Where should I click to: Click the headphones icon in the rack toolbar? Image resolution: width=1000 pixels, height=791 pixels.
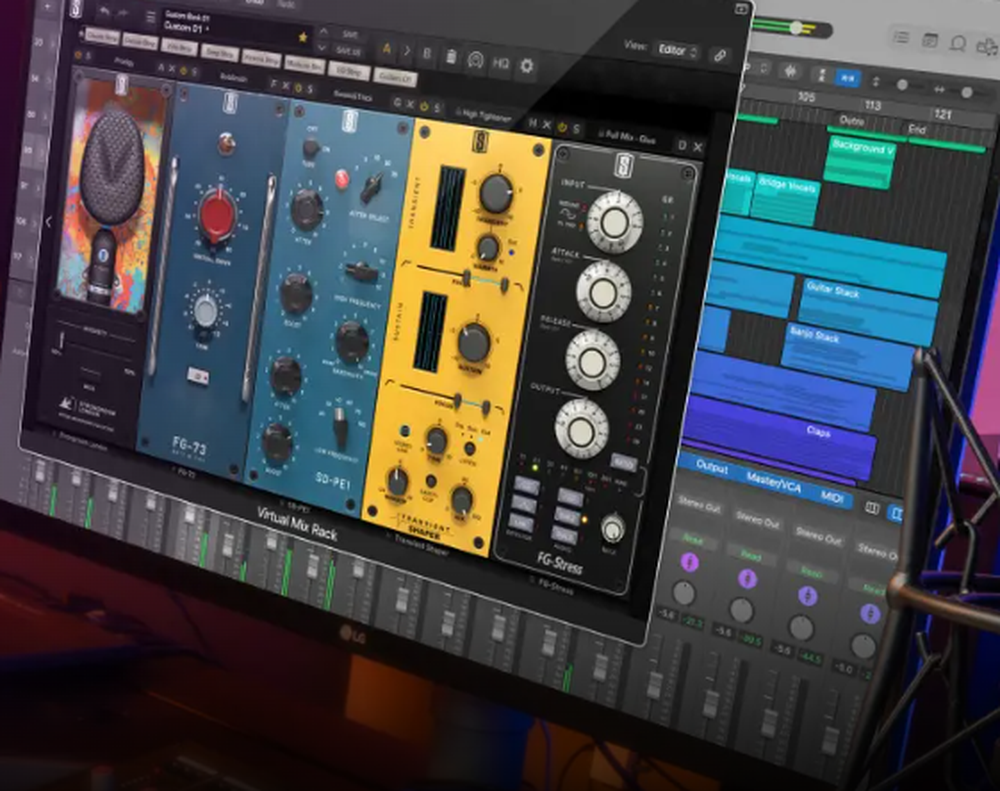click(x=474, y=60)
